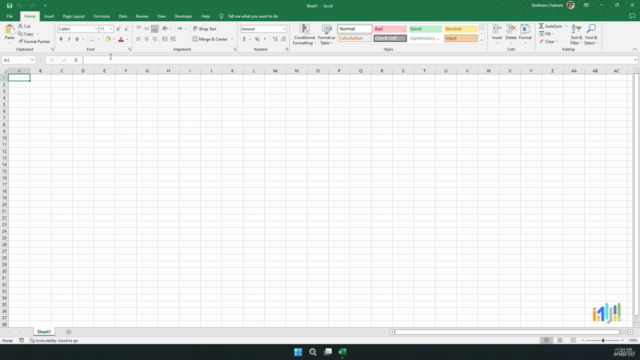Move the zoom slider handle in status bar
Image resolution: width=640 pixels, height=360 pixels.
[x=603, y=340]
